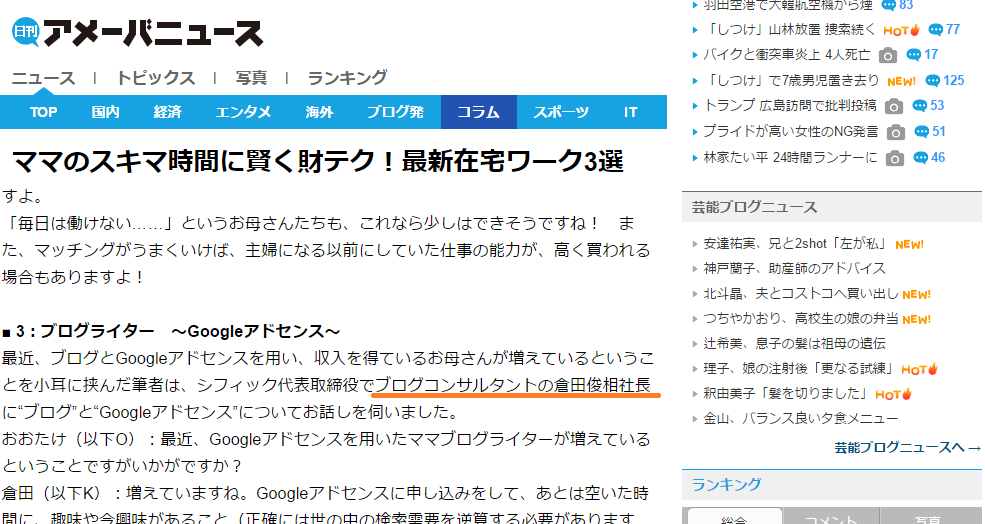Screen dimensions: 985x524
Task: Open 理子、娘の注射後「更なる試練」
Action: click(799, 368)
